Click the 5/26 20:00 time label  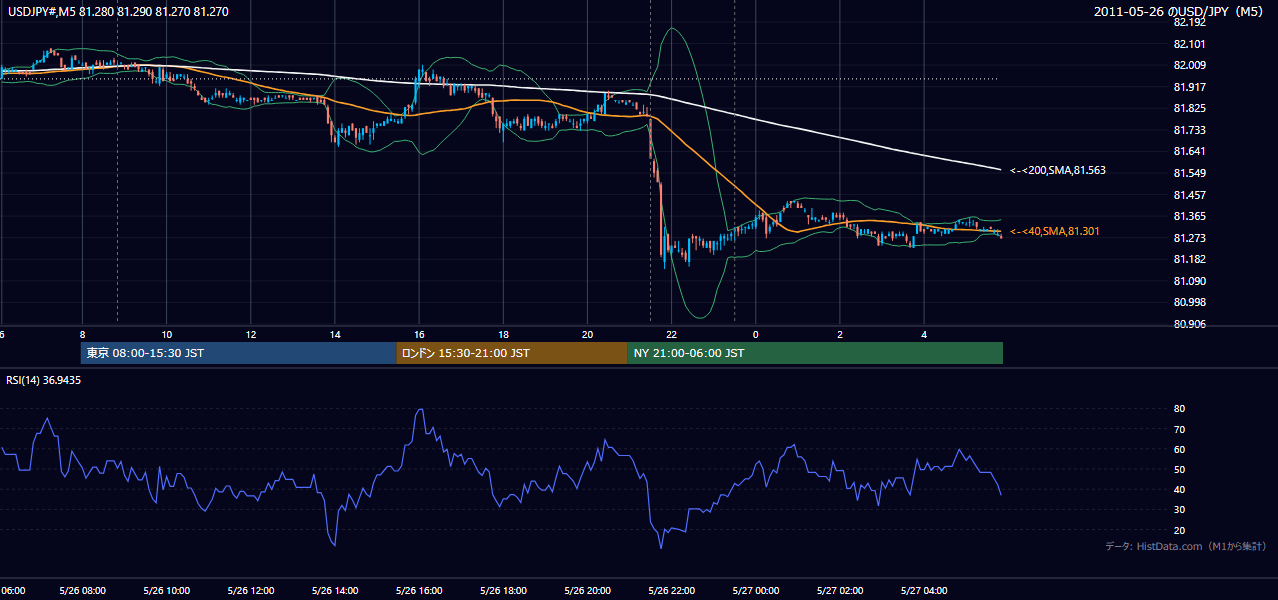point(587,590)
